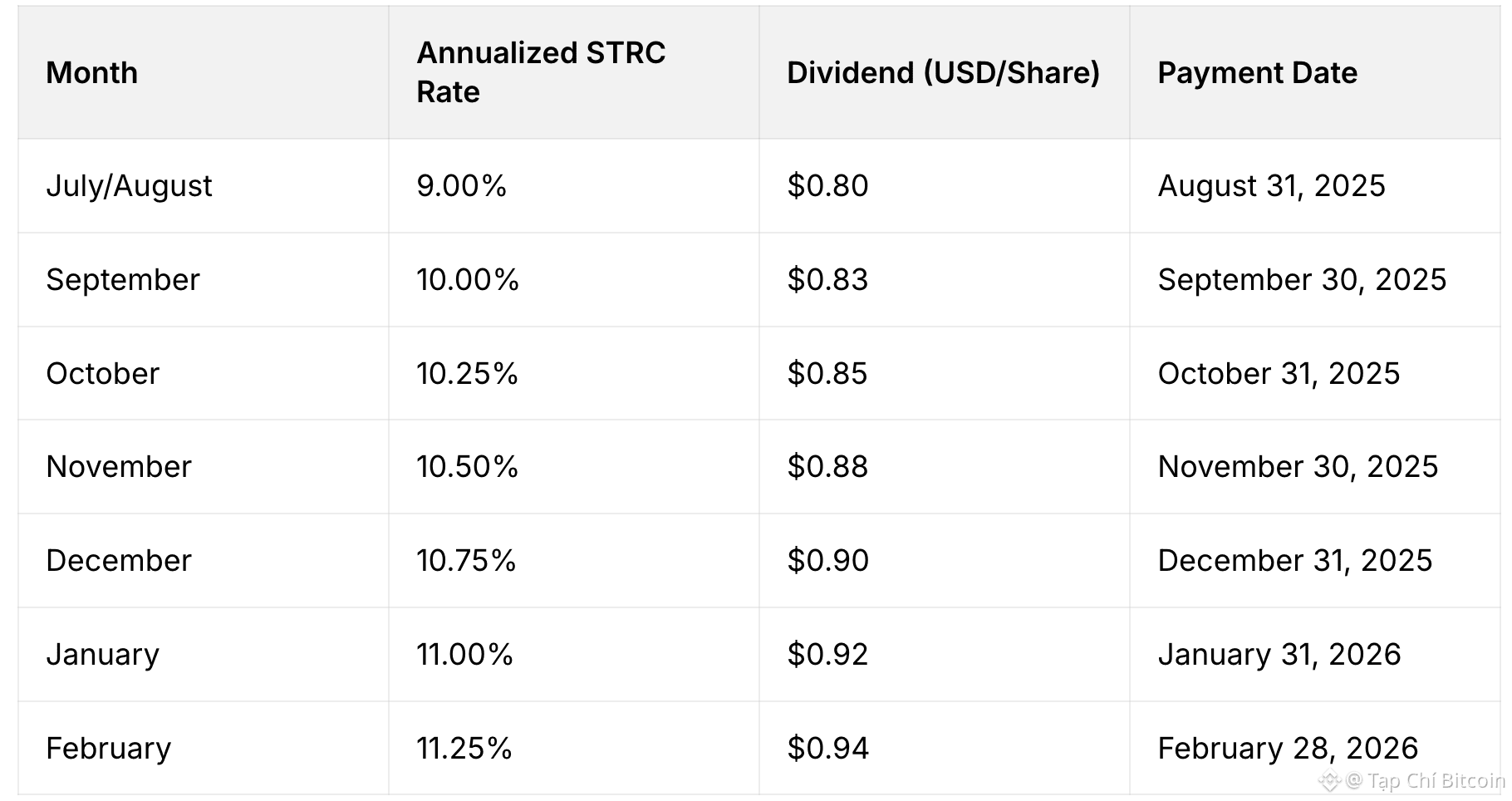Viewport: 1512px width, 801px height.
Task: Select the Payment Date column header
Action: [x=1257, y=73]
